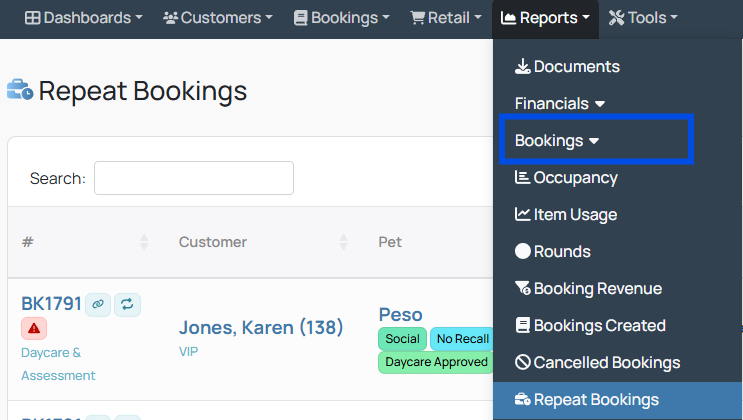Click the Daycare Approved tag on Peso
743x420 pixels.
point(436,362)
